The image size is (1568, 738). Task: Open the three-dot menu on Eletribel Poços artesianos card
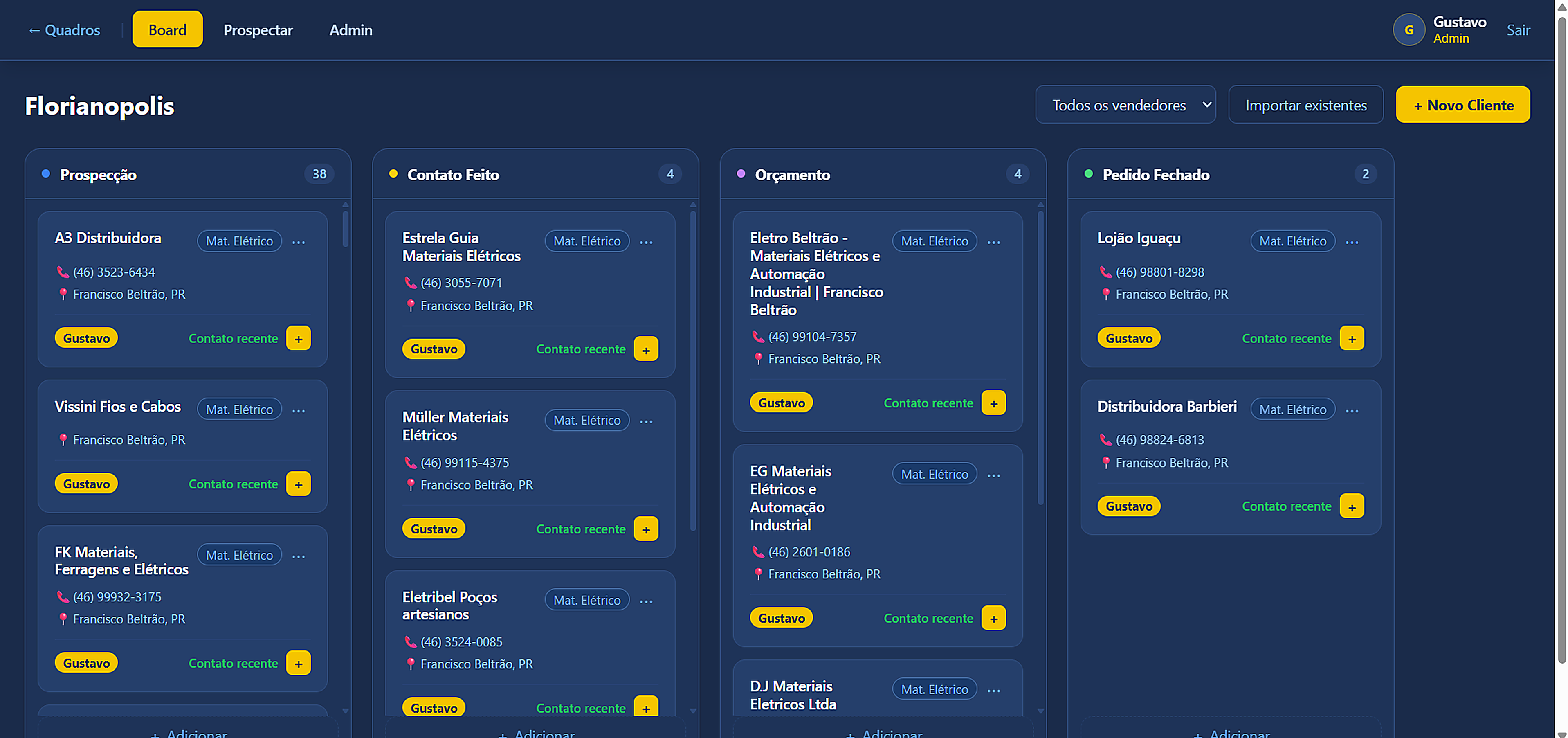pyautogui.click(x=646, y=601)
